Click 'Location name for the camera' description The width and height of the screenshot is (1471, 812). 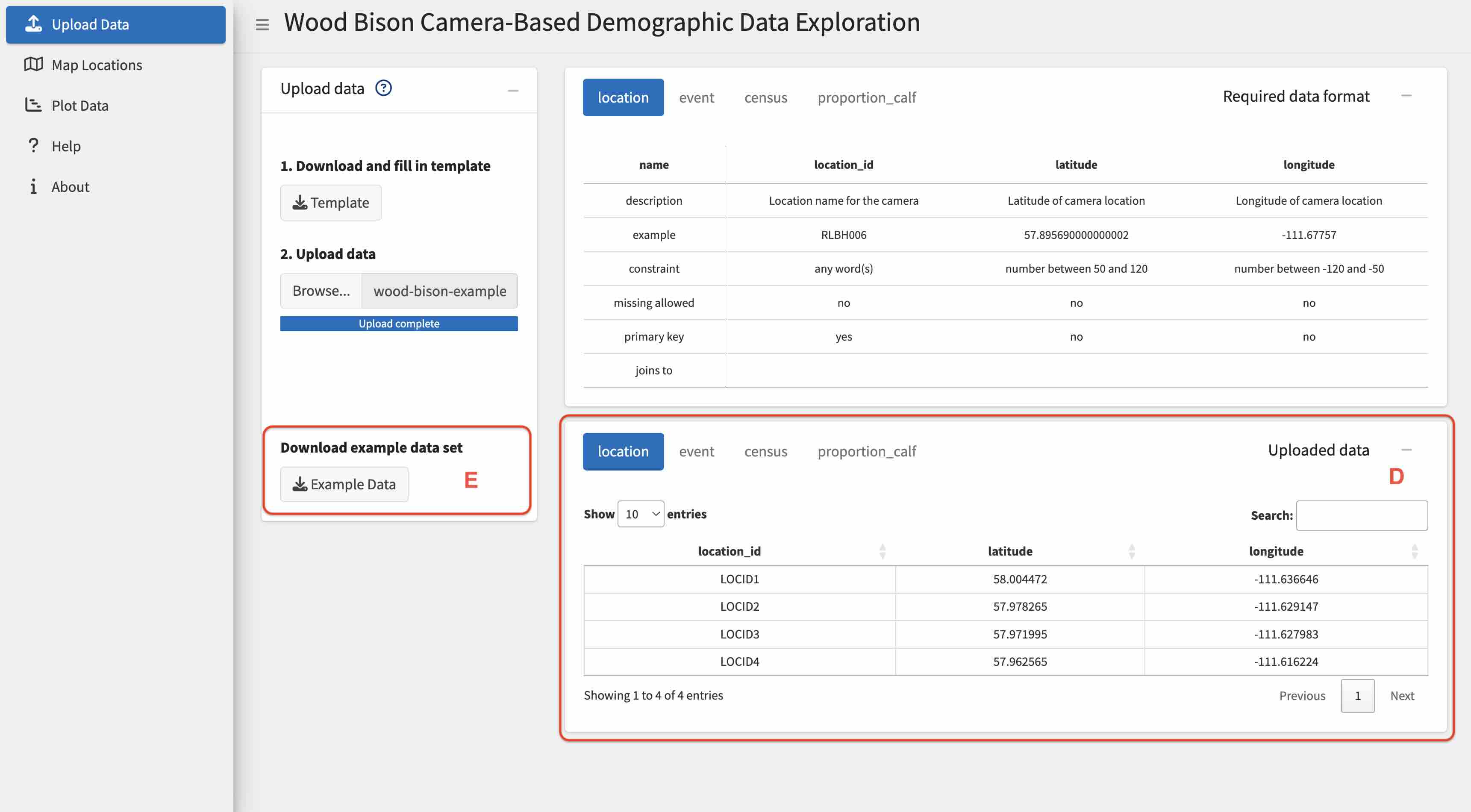(844, 200)
